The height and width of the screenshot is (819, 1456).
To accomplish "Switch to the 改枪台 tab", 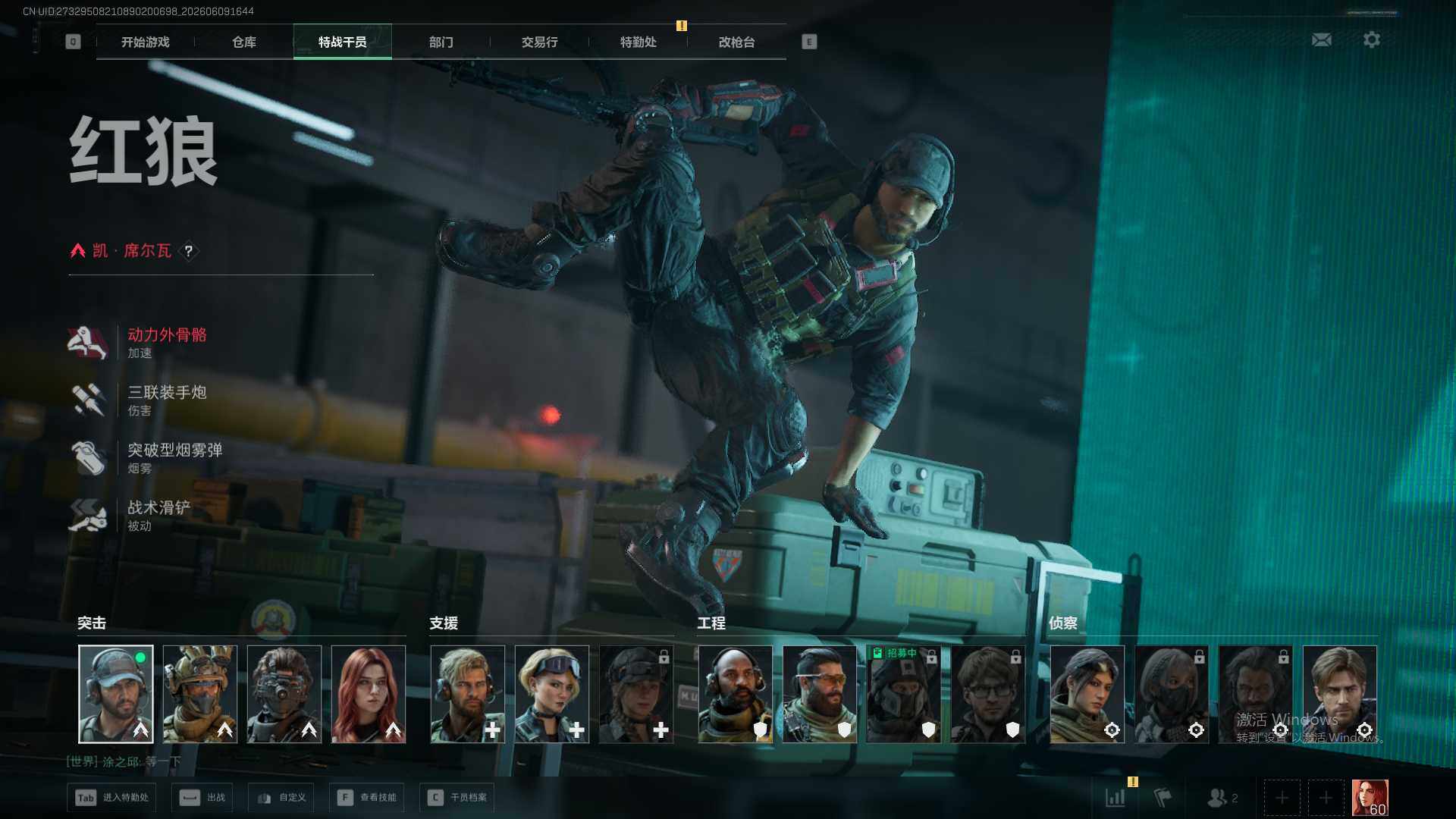I will click(x=737, y=42).
